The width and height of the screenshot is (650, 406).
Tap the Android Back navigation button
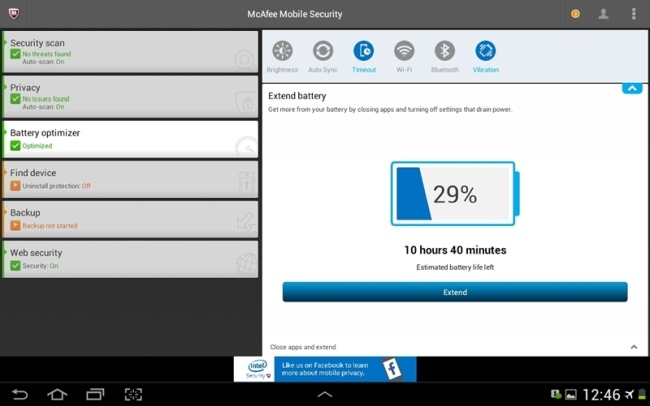click(19, 394)
